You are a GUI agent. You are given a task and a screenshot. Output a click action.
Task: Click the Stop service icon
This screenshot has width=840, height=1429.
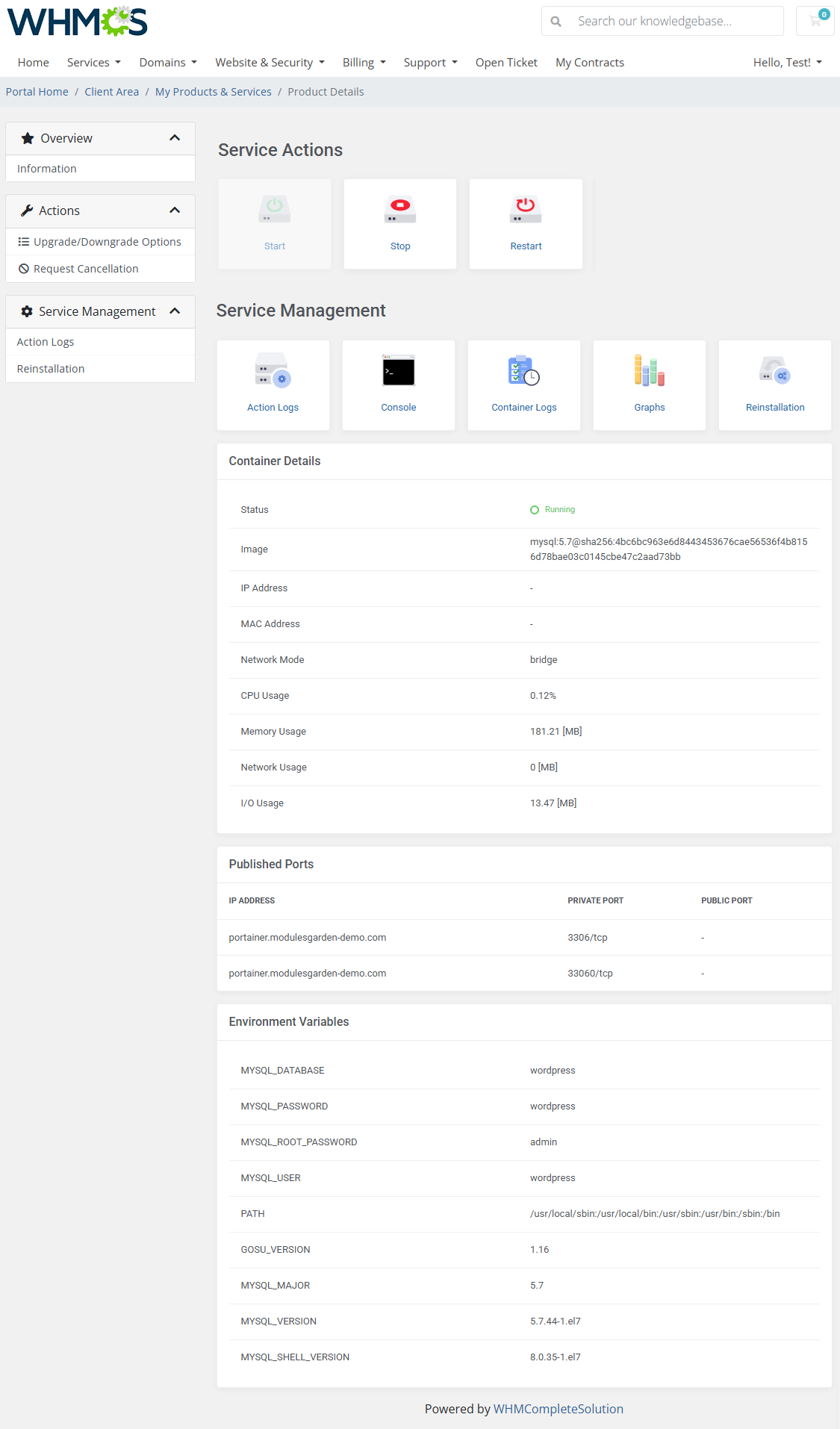(399, 210)
